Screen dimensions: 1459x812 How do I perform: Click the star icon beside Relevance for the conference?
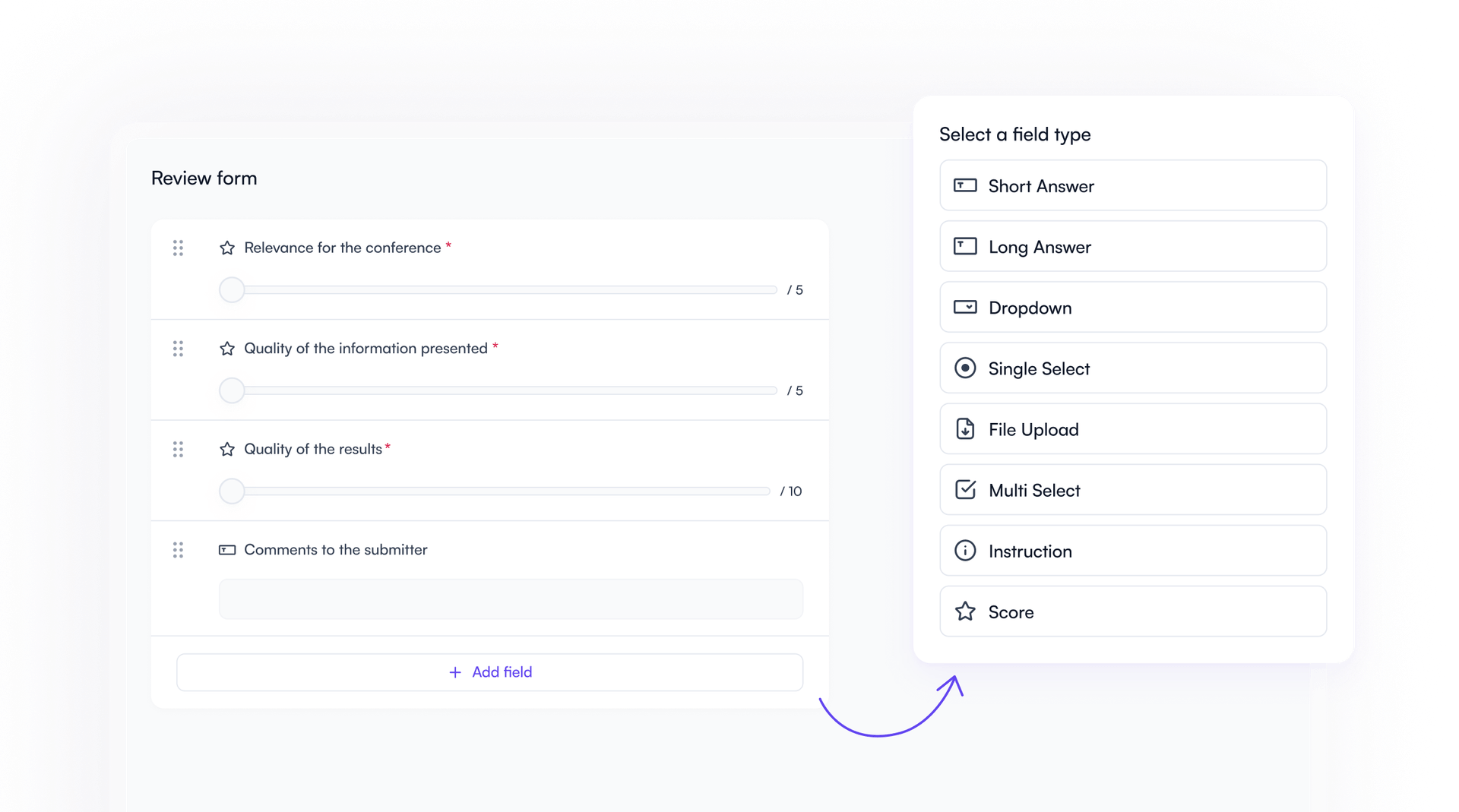[x=228, y=248]
